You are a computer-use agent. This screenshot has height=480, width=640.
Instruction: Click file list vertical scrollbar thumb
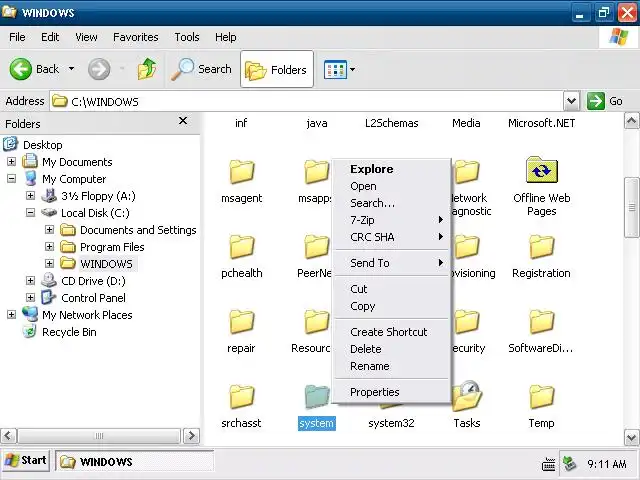(x=631, y=207)
